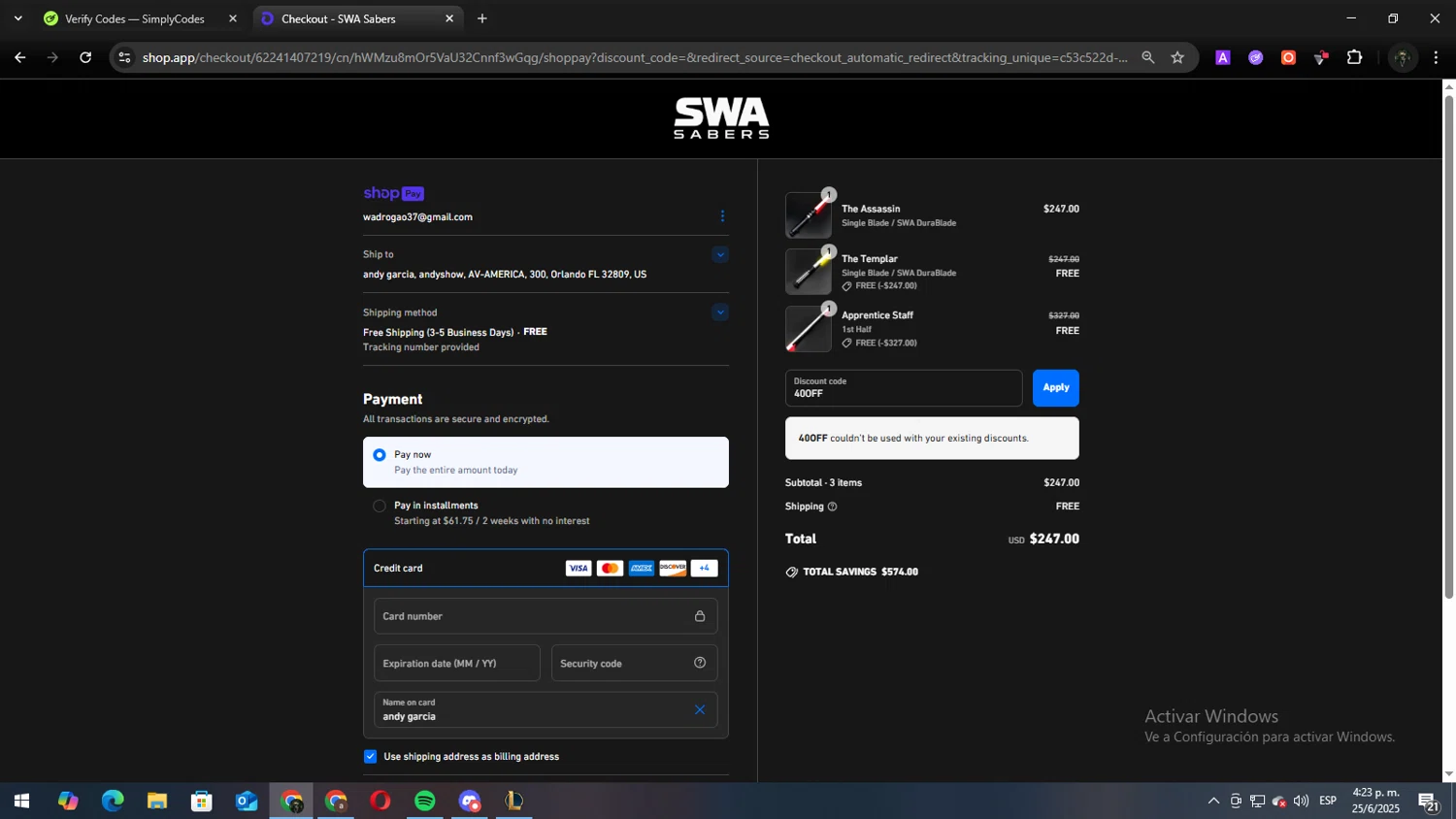The height and width of the screenshot is (819, 1456).
Task: Click the address bar URL
Action: tap(635, 57)
